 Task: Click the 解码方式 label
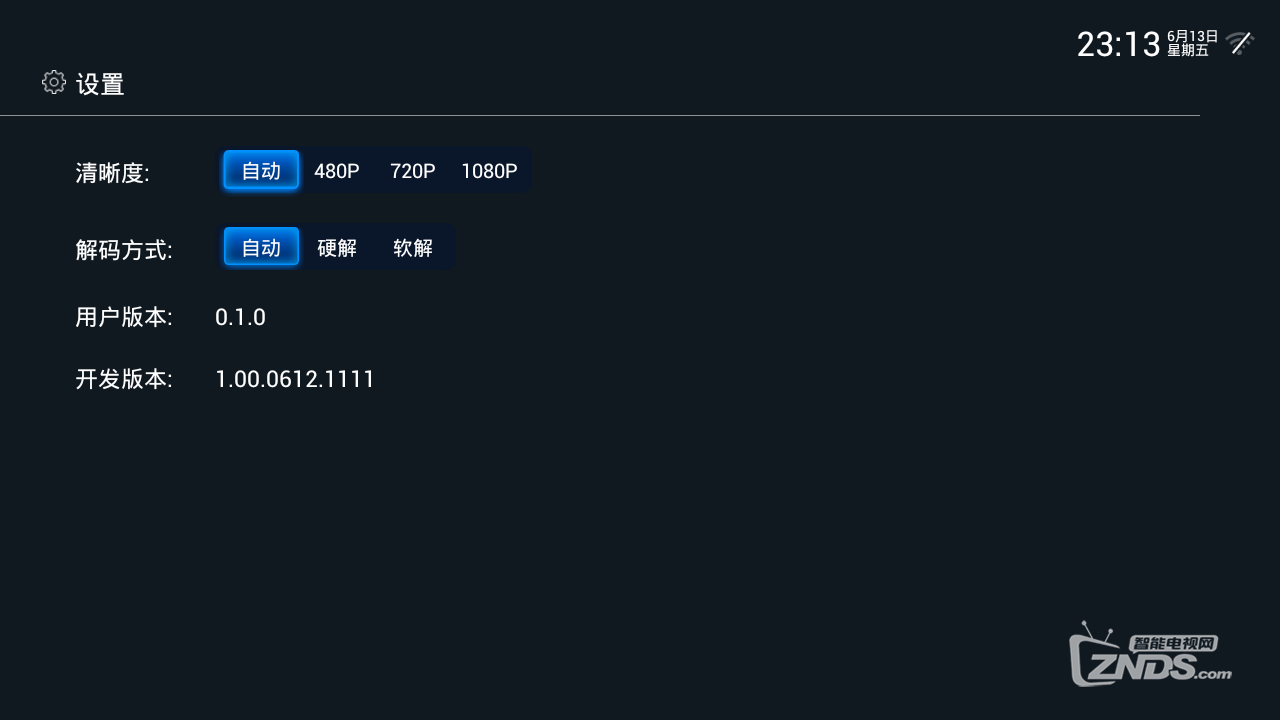point(124,250)
